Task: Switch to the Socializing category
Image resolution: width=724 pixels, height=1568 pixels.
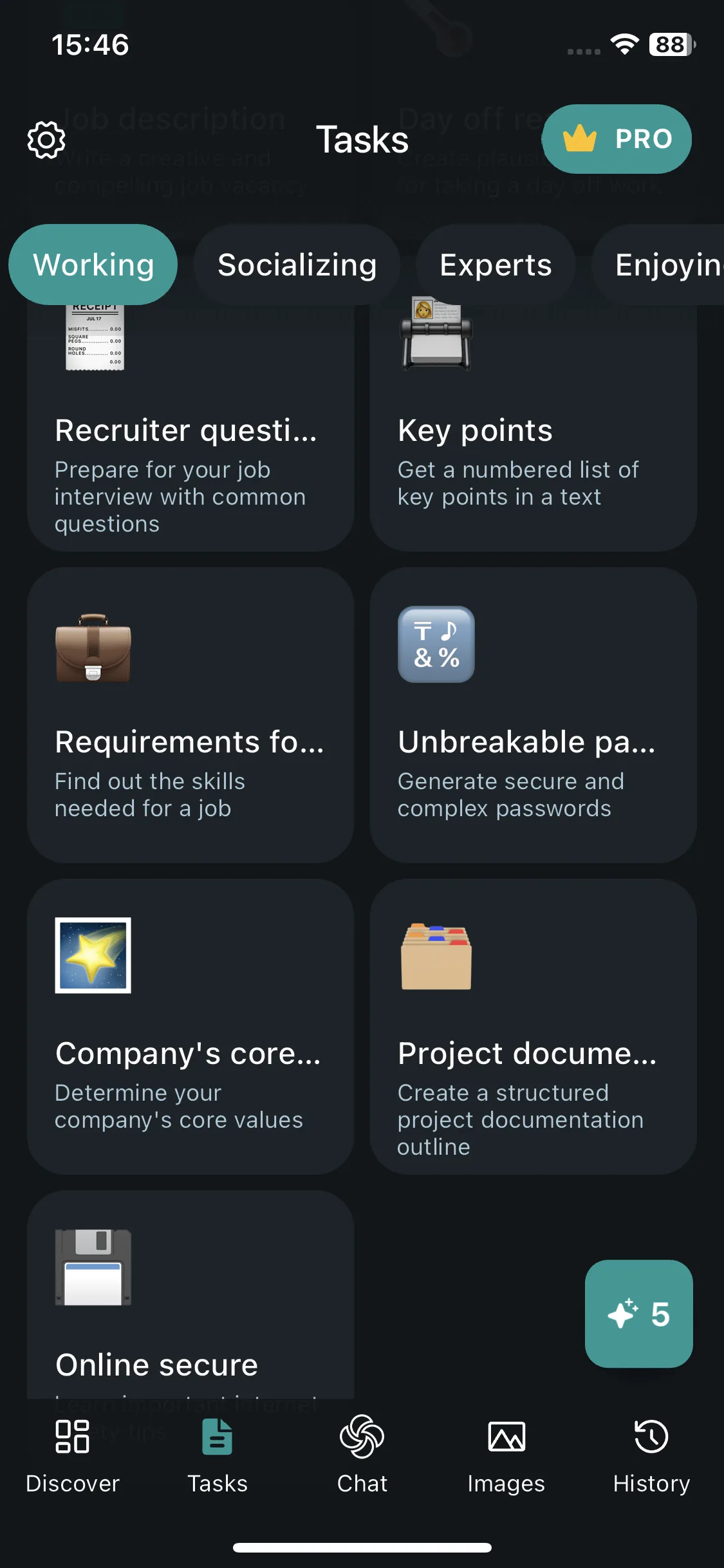Action: pyautogui.click(x=297, y=265)
